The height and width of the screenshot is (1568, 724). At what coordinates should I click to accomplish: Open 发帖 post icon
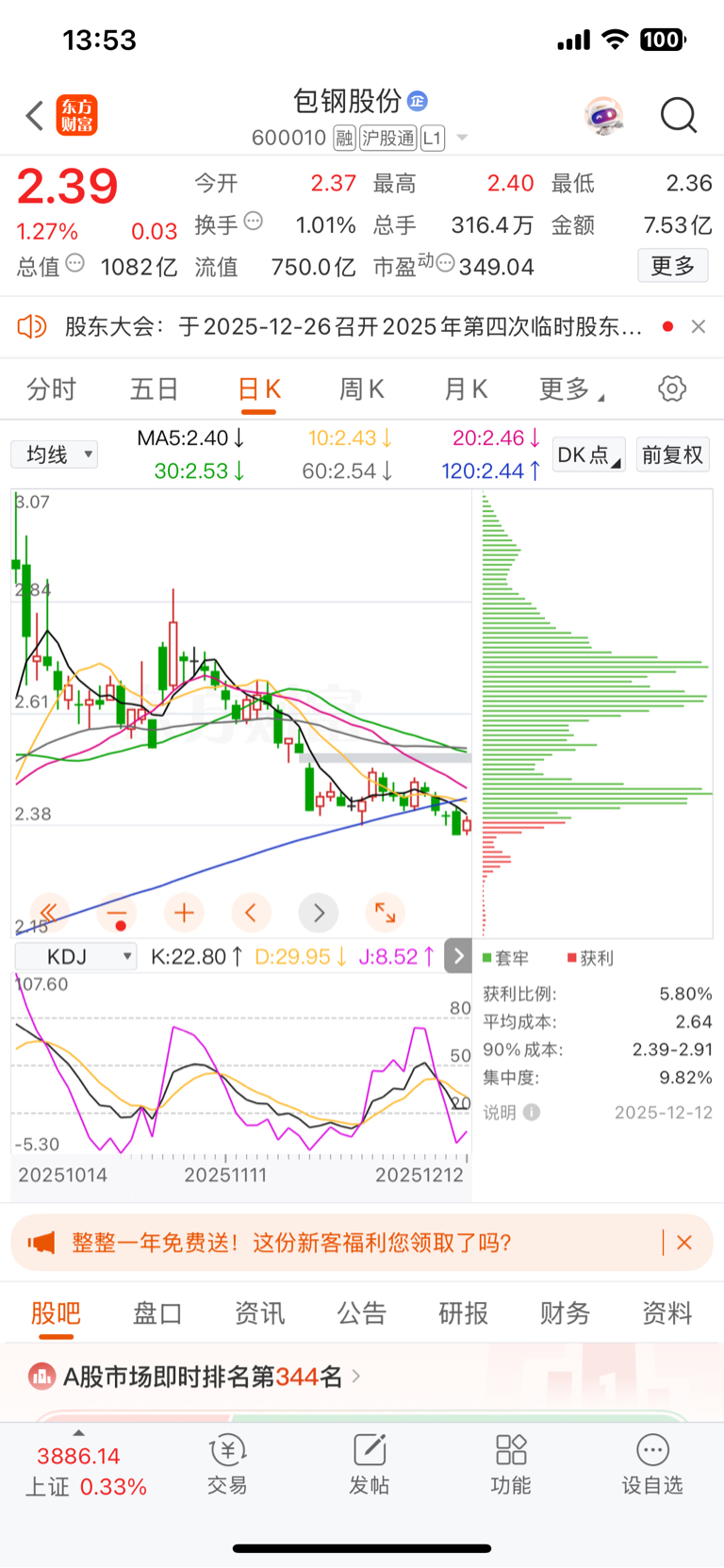370,1464
